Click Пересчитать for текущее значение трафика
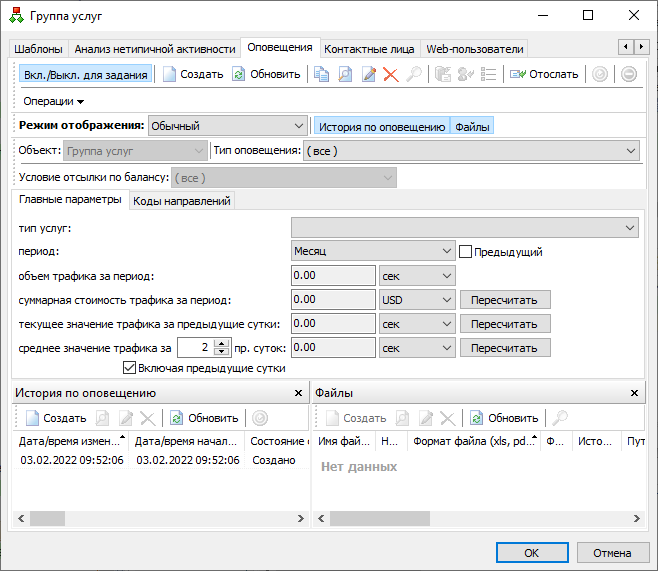The image size is (658, 571). pos(505,324)
